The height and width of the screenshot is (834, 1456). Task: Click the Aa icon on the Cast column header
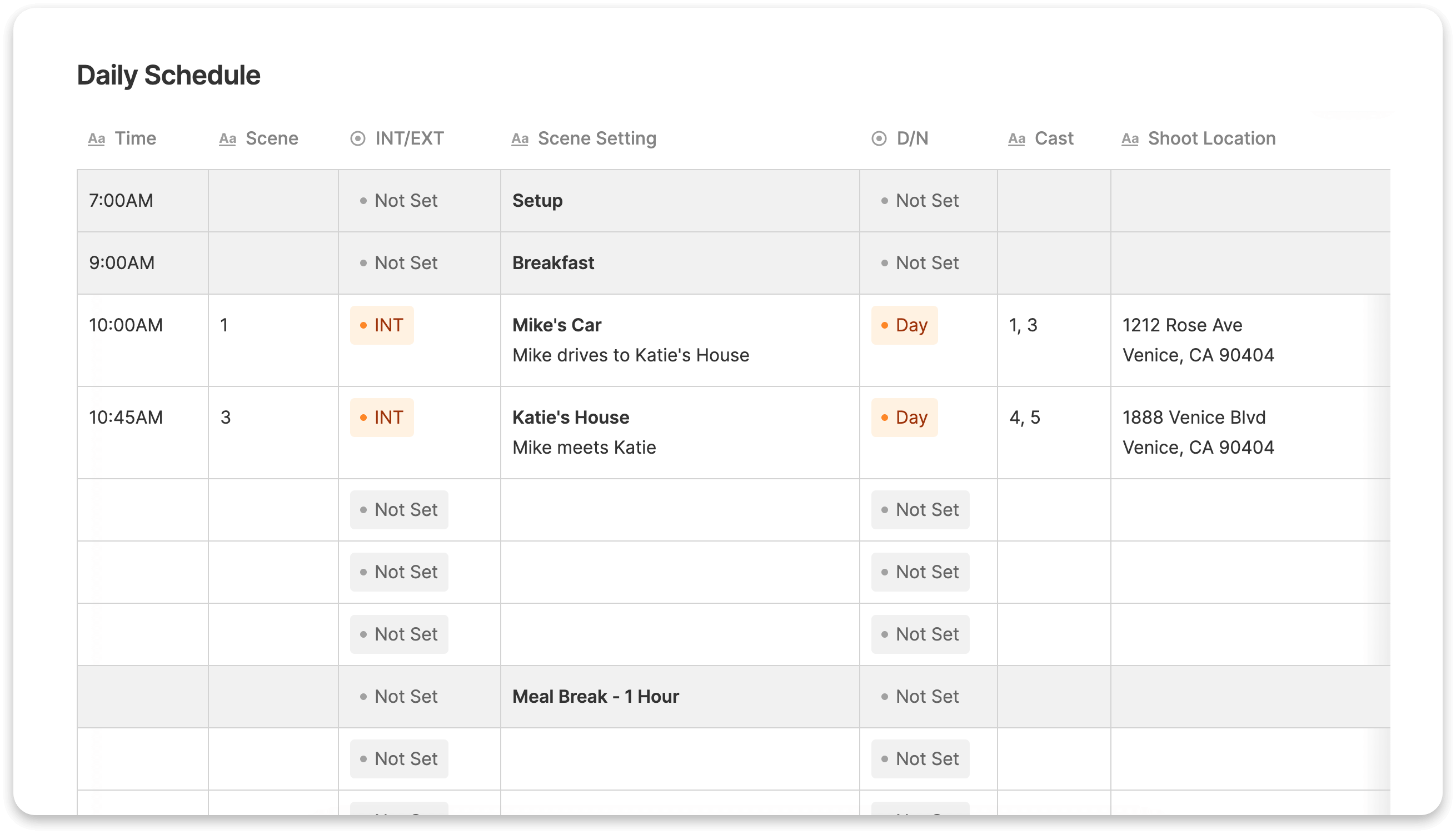coord(1016,138)
